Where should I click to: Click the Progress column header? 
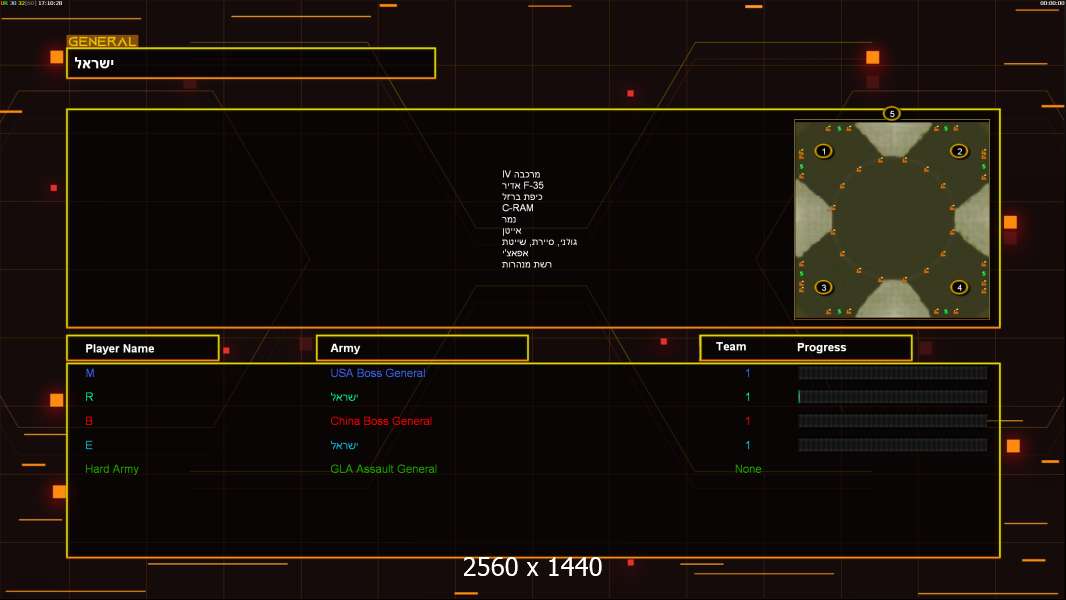click(821, 347)
